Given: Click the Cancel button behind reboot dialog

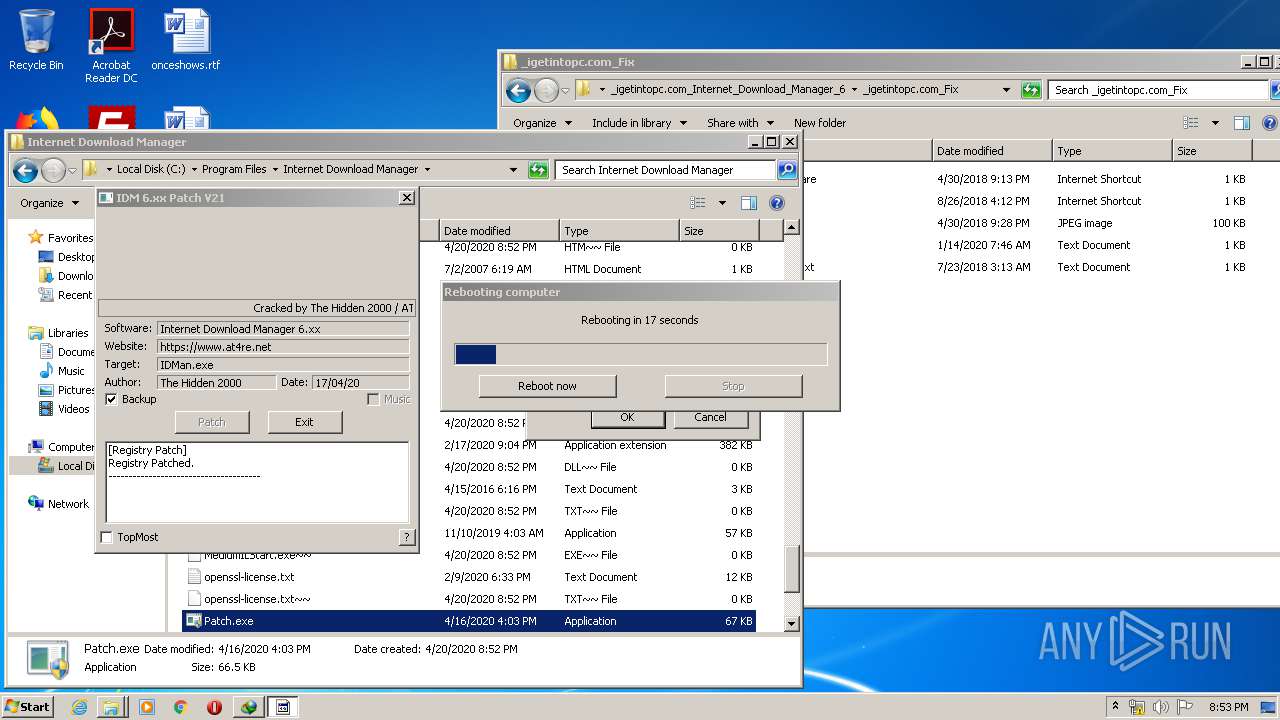Looking at the screenshot, I should [x=710, y=418].
